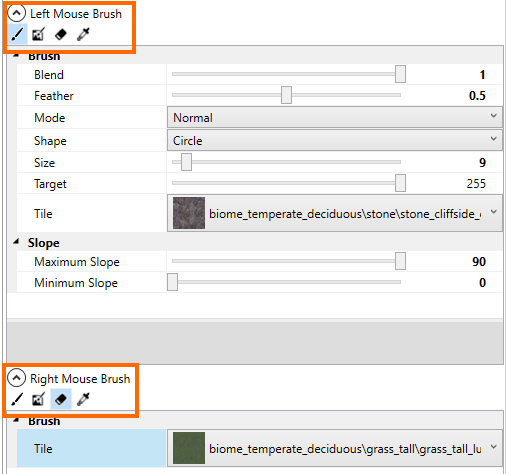Select the eraser tool under Left Mouse Brush
This screenshot has height=474, width=506.
61,34
